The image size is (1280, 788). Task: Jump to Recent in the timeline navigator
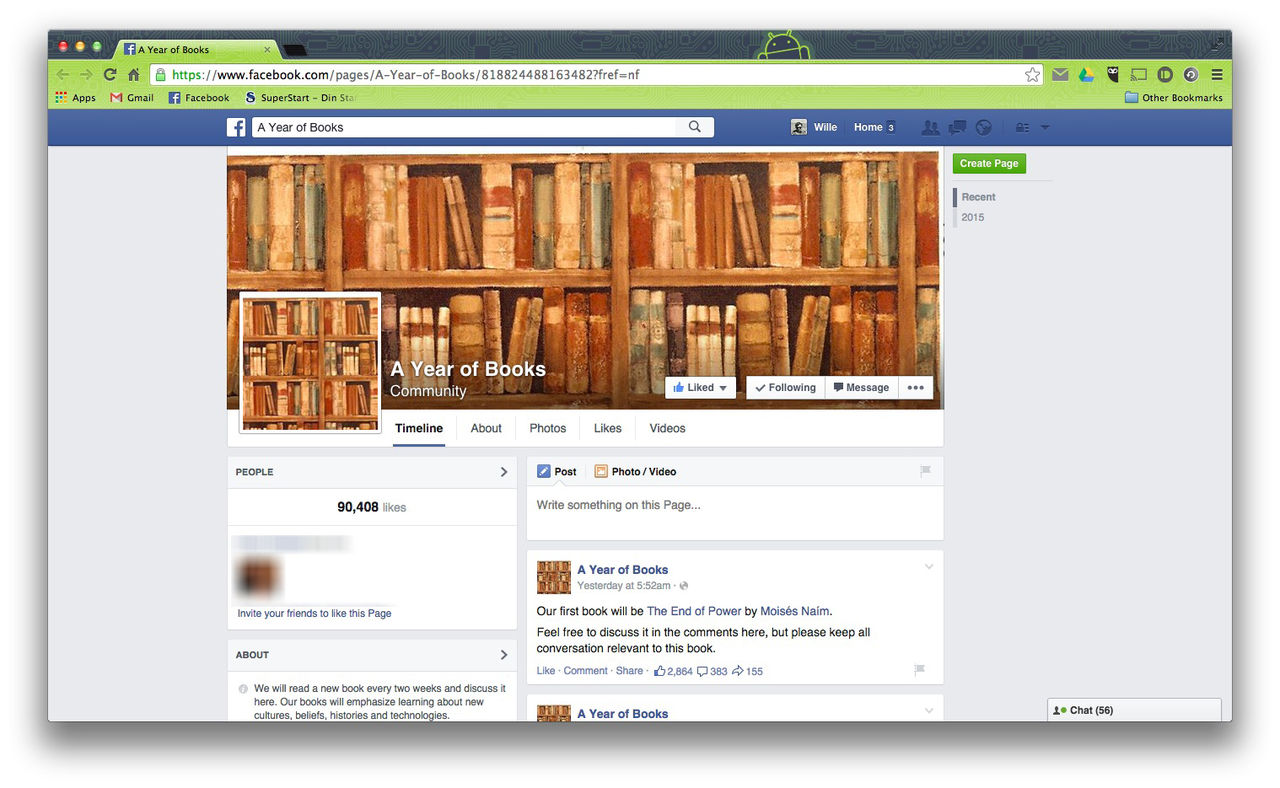[978, 197]
